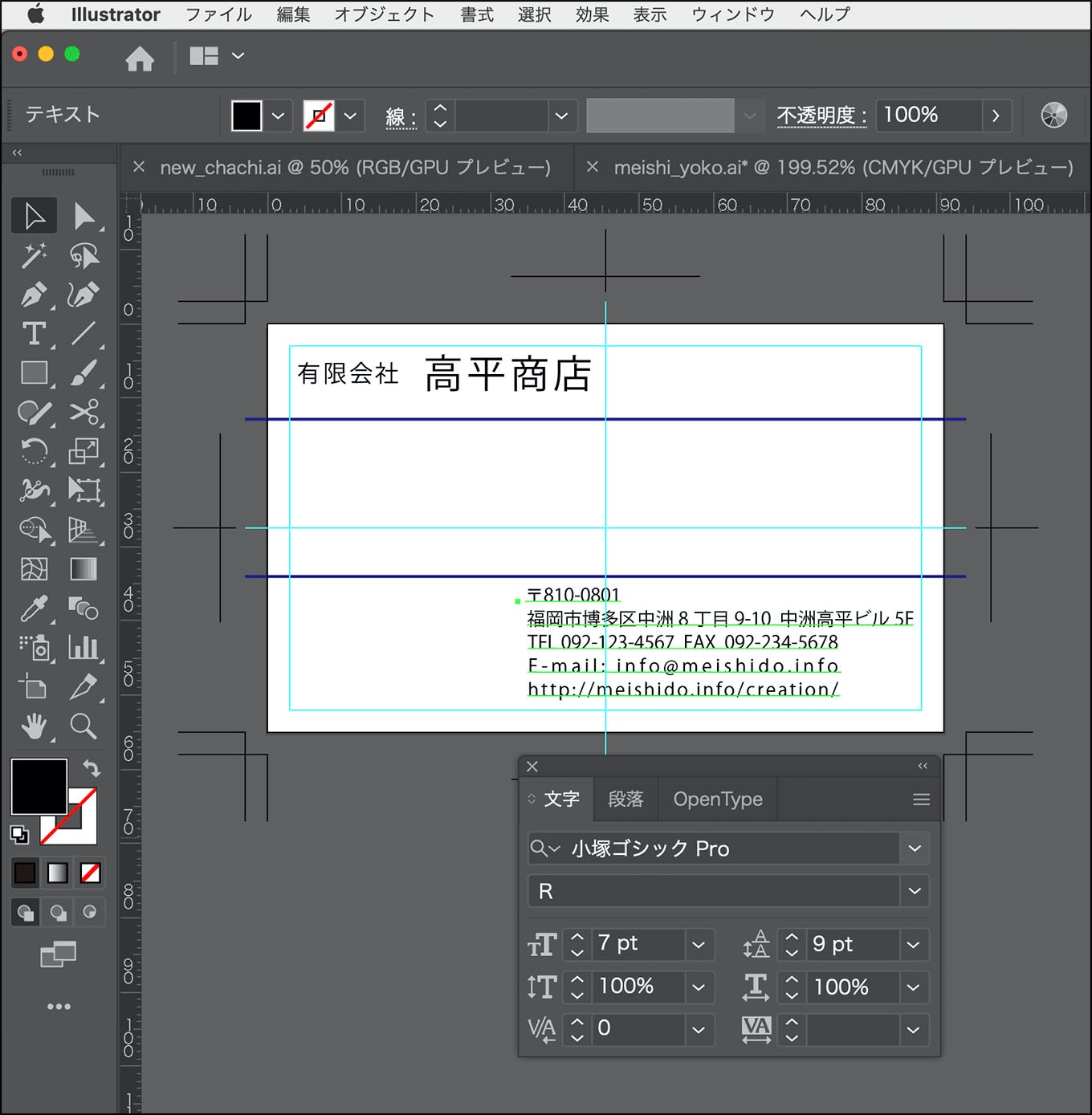The height and width of the screenshot is (1115, 1092).
Task: Switch to new_chachi.ai document tab
Action: click(x=355, y=167)
